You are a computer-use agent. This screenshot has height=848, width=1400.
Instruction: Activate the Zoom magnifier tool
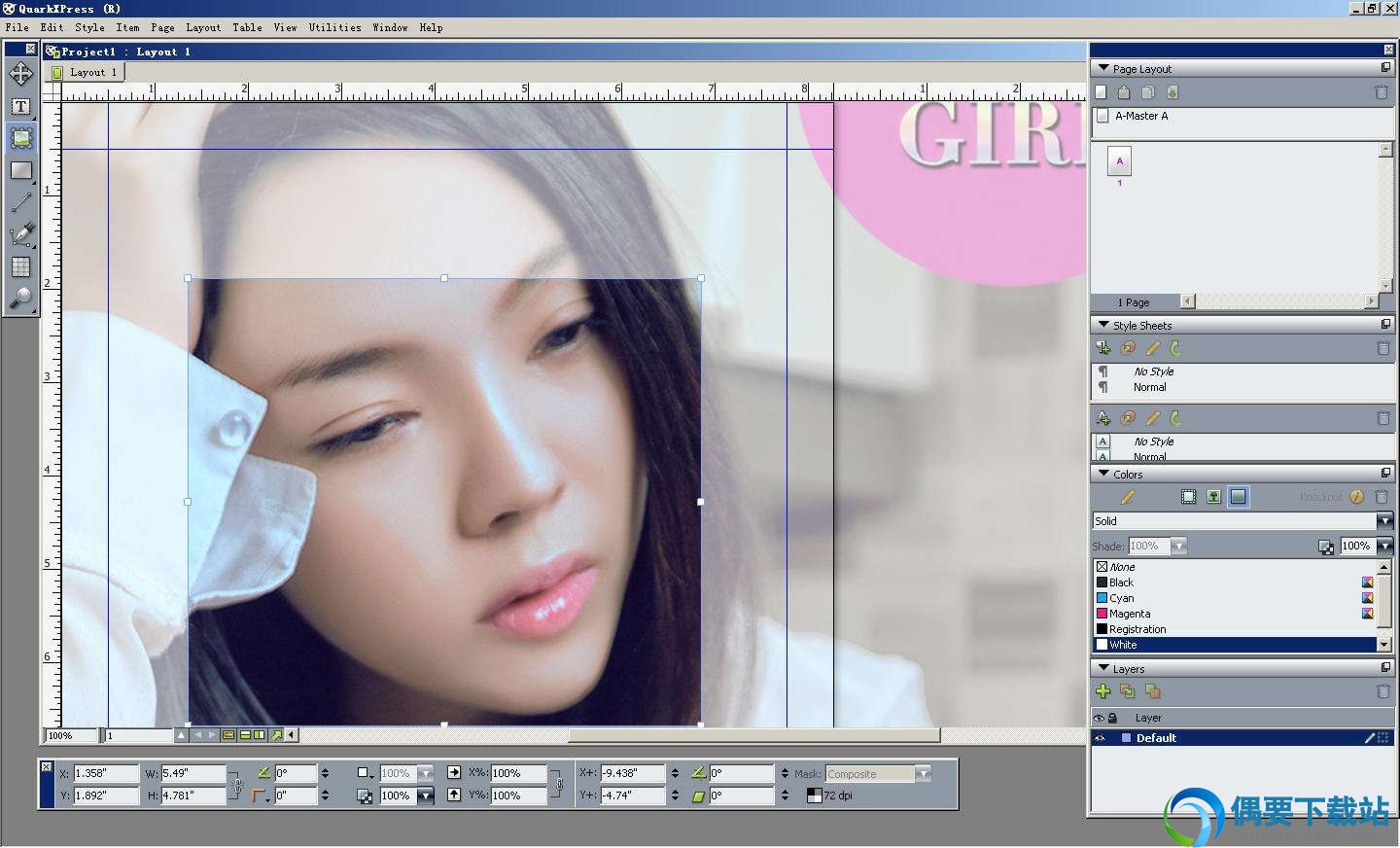(20, 298)
